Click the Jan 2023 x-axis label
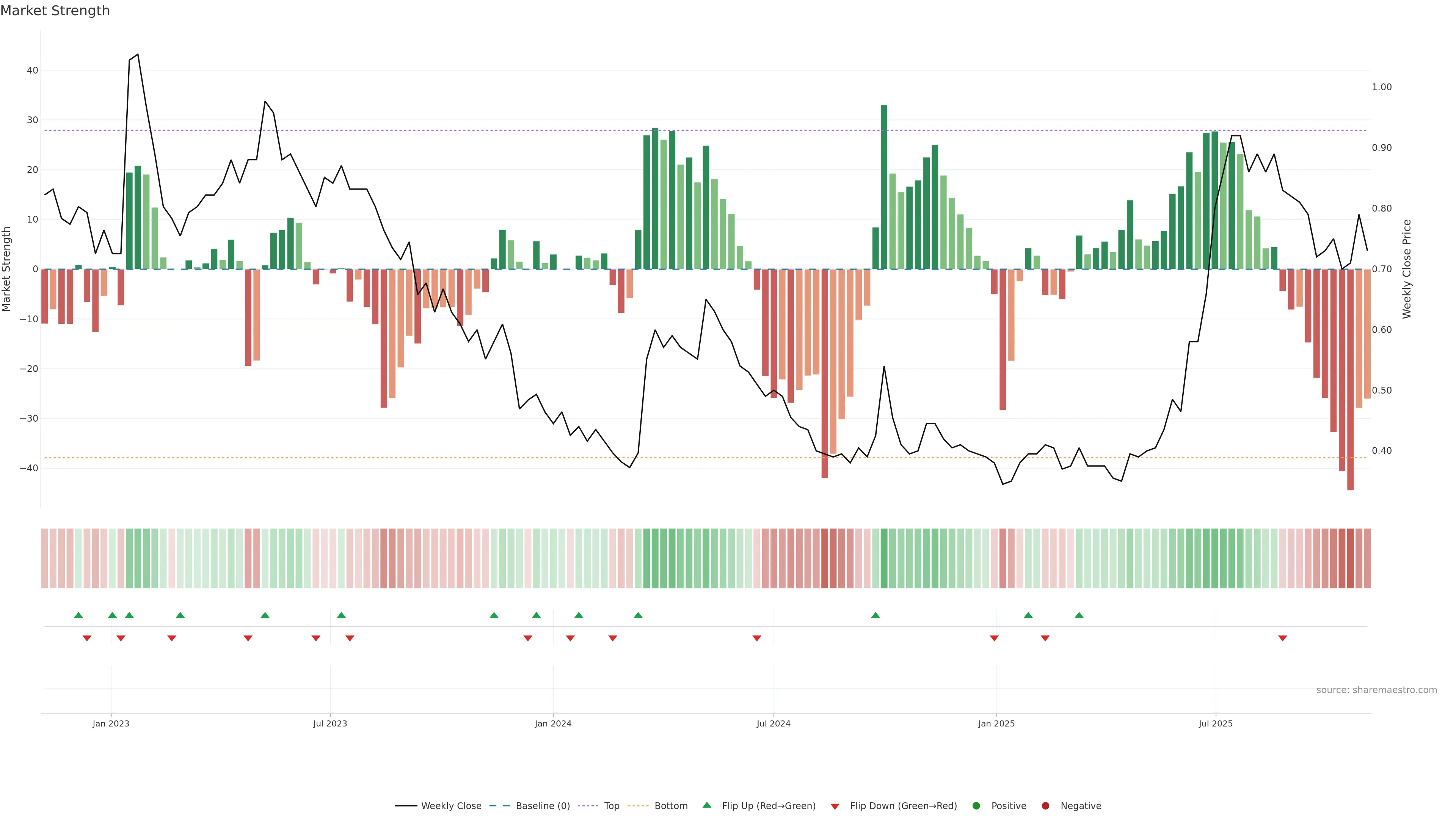 point(111,723)
